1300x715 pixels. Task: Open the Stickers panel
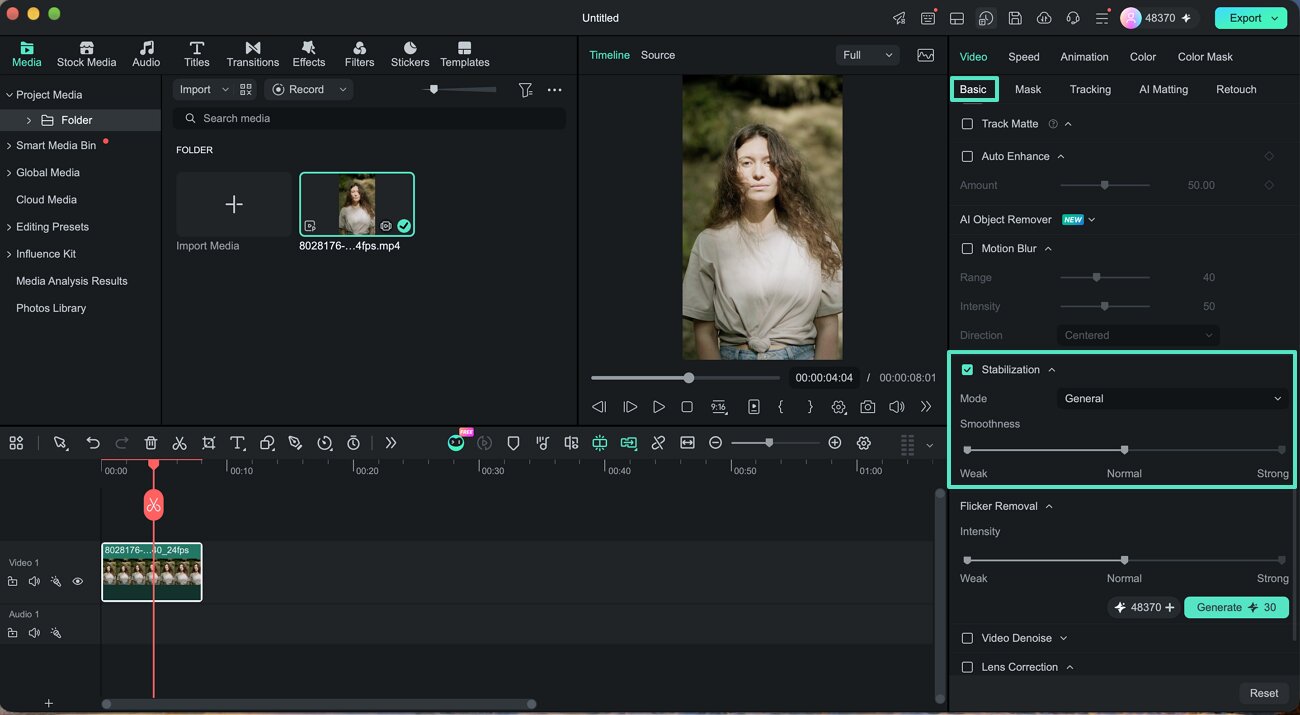point(410,55)
